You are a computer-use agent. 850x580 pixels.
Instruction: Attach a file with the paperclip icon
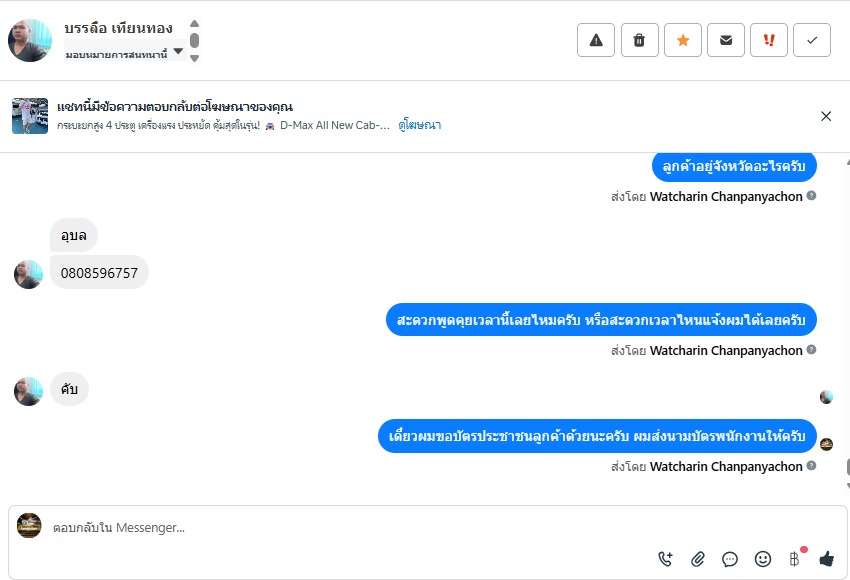(699, 559)
